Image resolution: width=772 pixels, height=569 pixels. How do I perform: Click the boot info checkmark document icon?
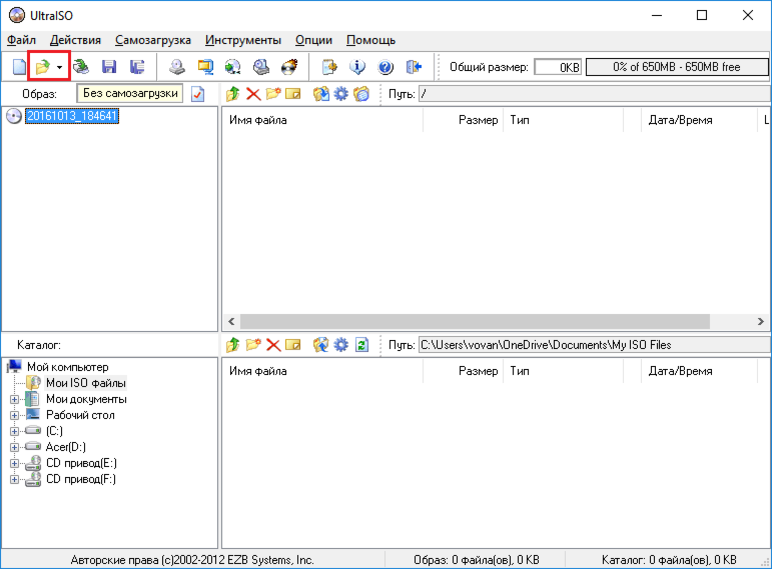tap(198, 94)
